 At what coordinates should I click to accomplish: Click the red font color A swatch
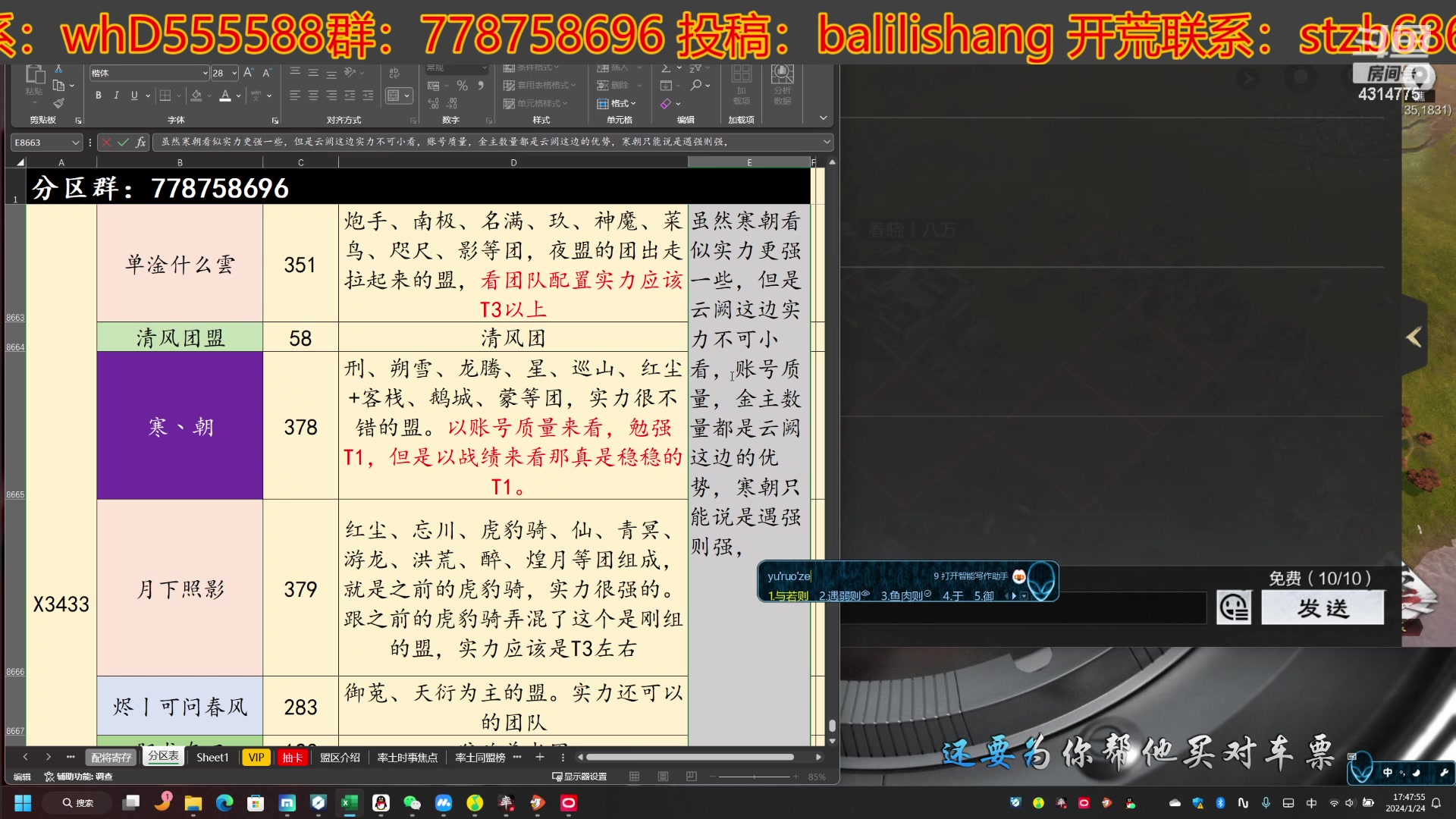(x=225, y=96)
